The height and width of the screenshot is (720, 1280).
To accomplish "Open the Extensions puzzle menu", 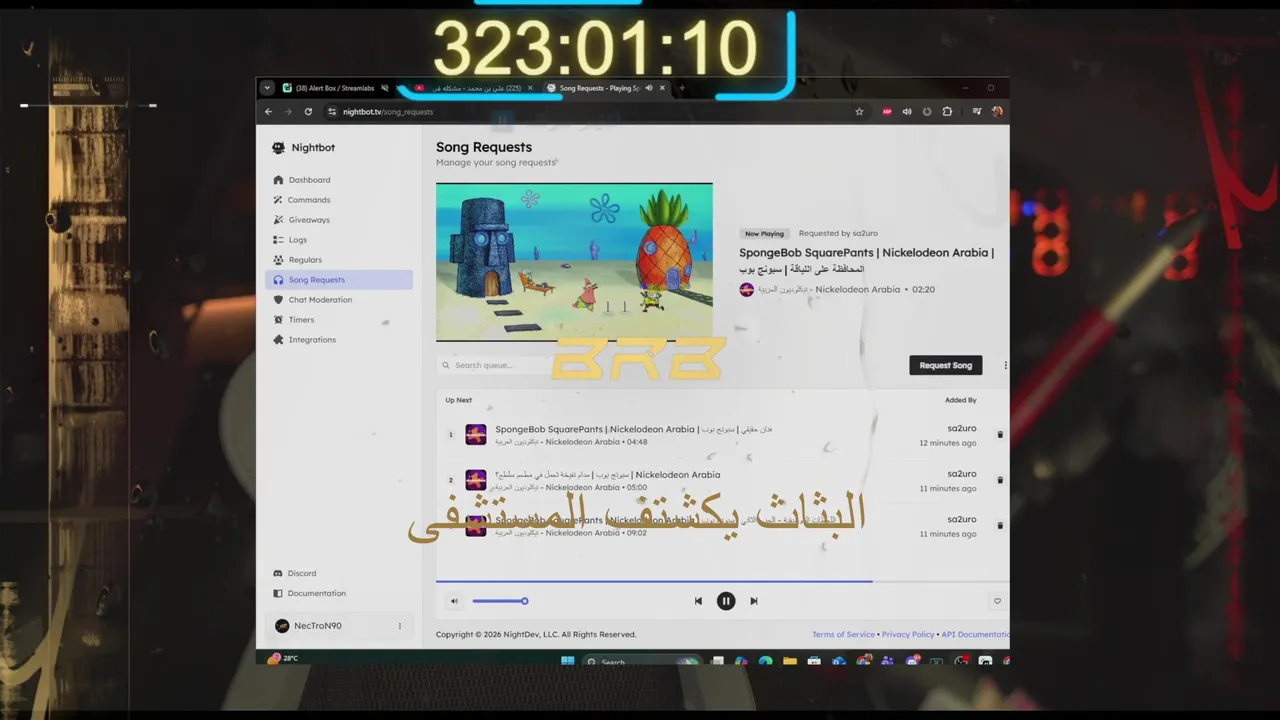I will [x=947, y=112].
